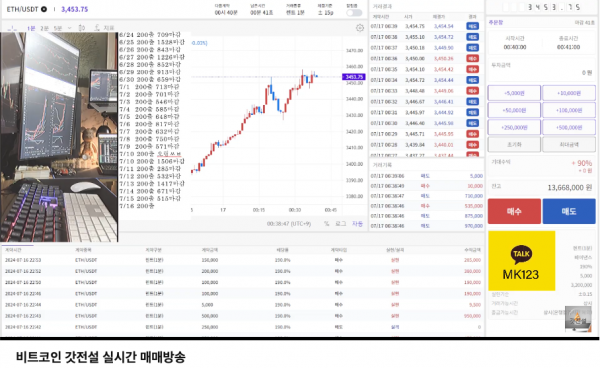
Task: Select the 5분 timeframe tab
Action: point(58,28)
